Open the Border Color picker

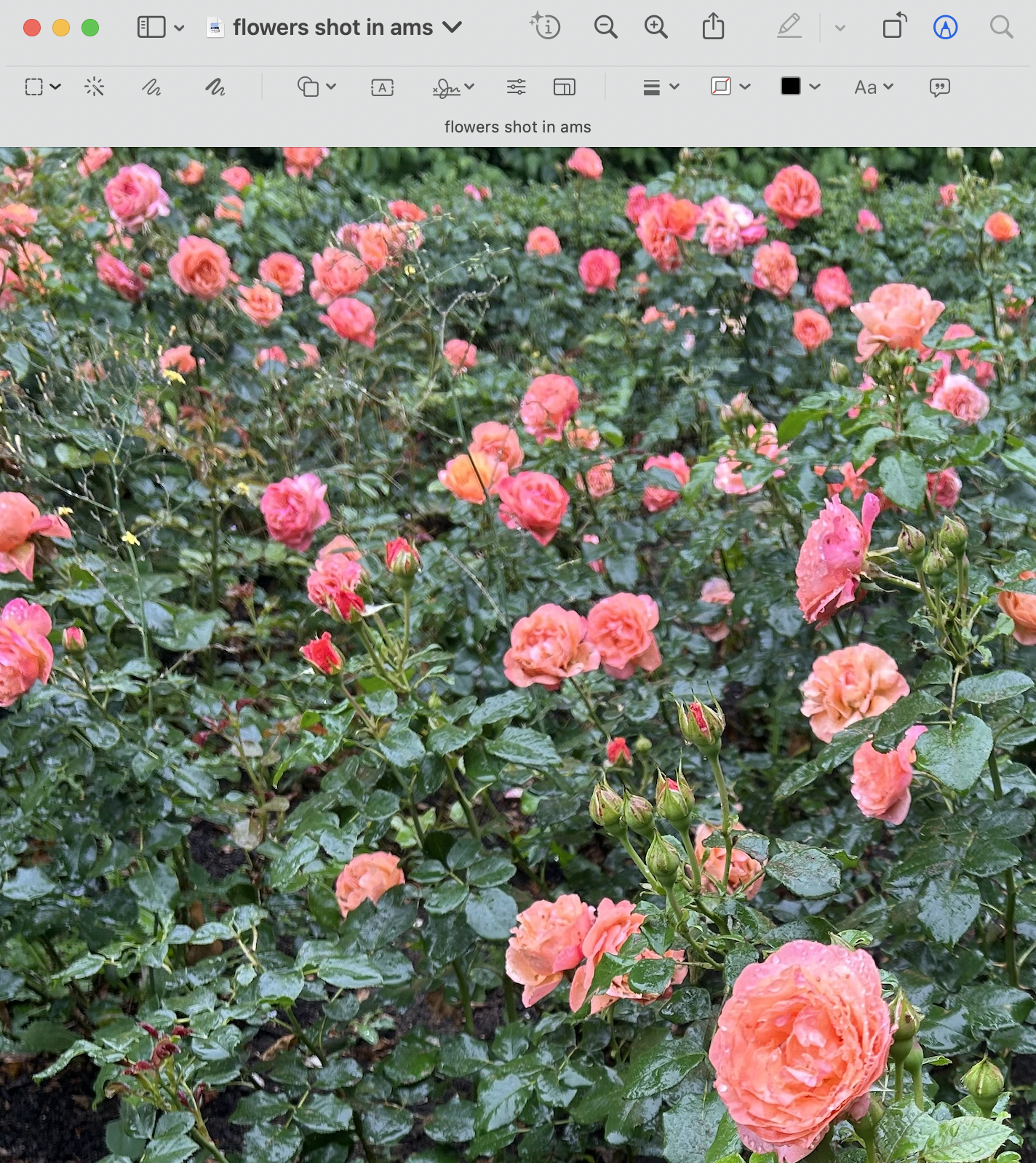[x=720, y=87]
